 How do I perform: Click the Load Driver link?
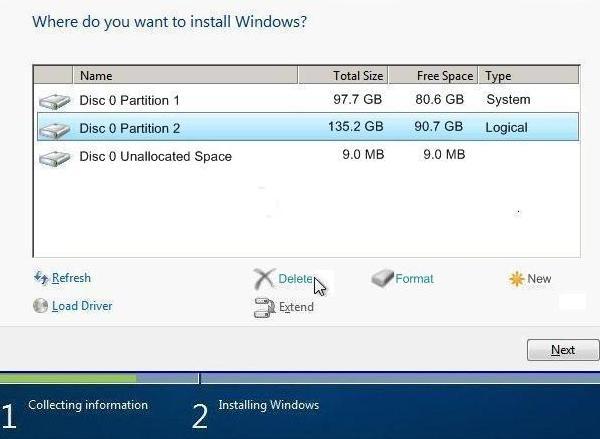[x=82, y=306]
